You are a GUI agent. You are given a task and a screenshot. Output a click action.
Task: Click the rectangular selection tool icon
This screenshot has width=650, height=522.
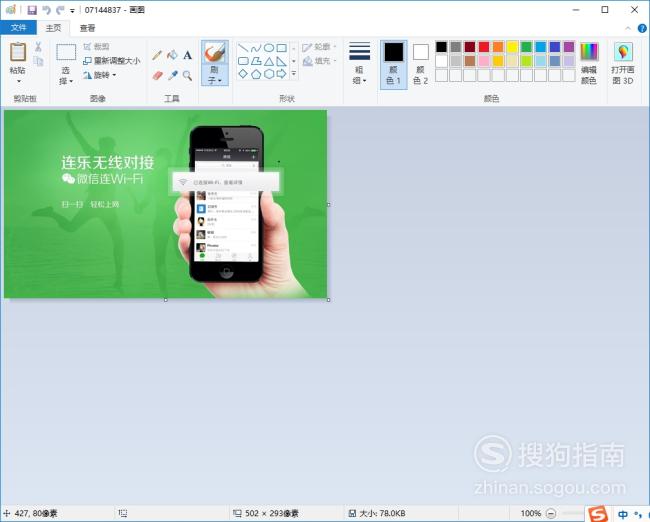[x=66, y=52]
